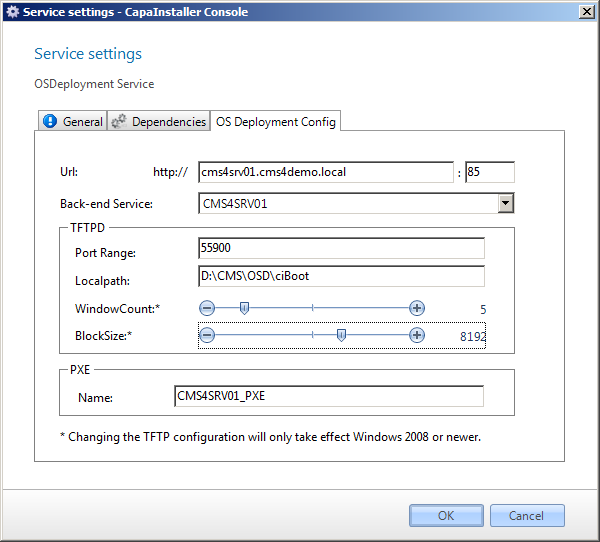Click the Localpath field with D:\CMS\OSD\ciBoot
This screenshot has width=600, height=542.
point(341,276)
